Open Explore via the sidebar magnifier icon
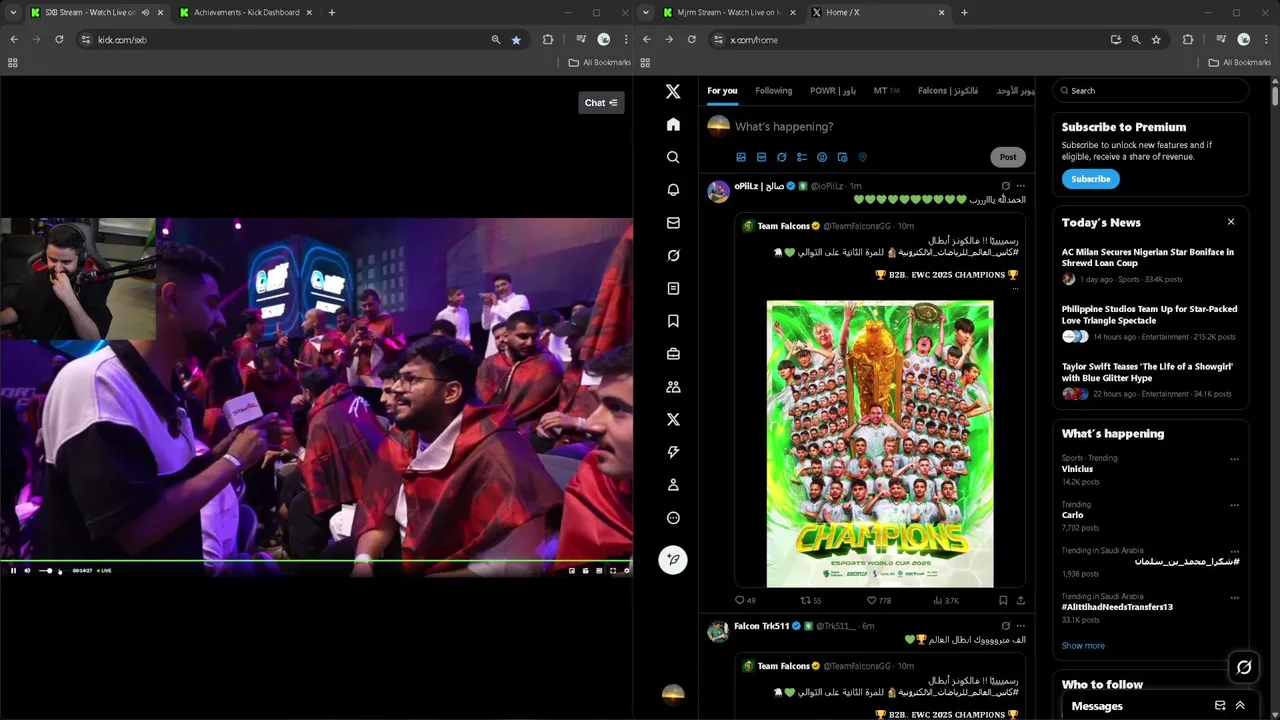 (x=673, y=157)
